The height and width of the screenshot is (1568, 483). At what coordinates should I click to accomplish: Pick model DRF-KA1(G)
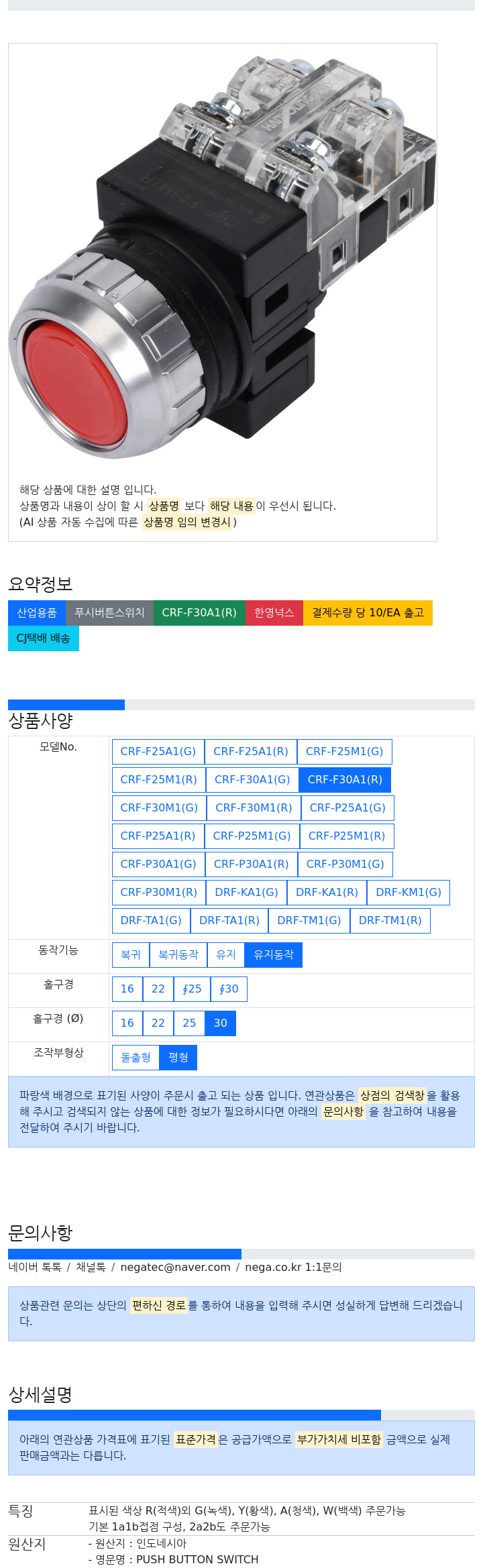[246, 893]
